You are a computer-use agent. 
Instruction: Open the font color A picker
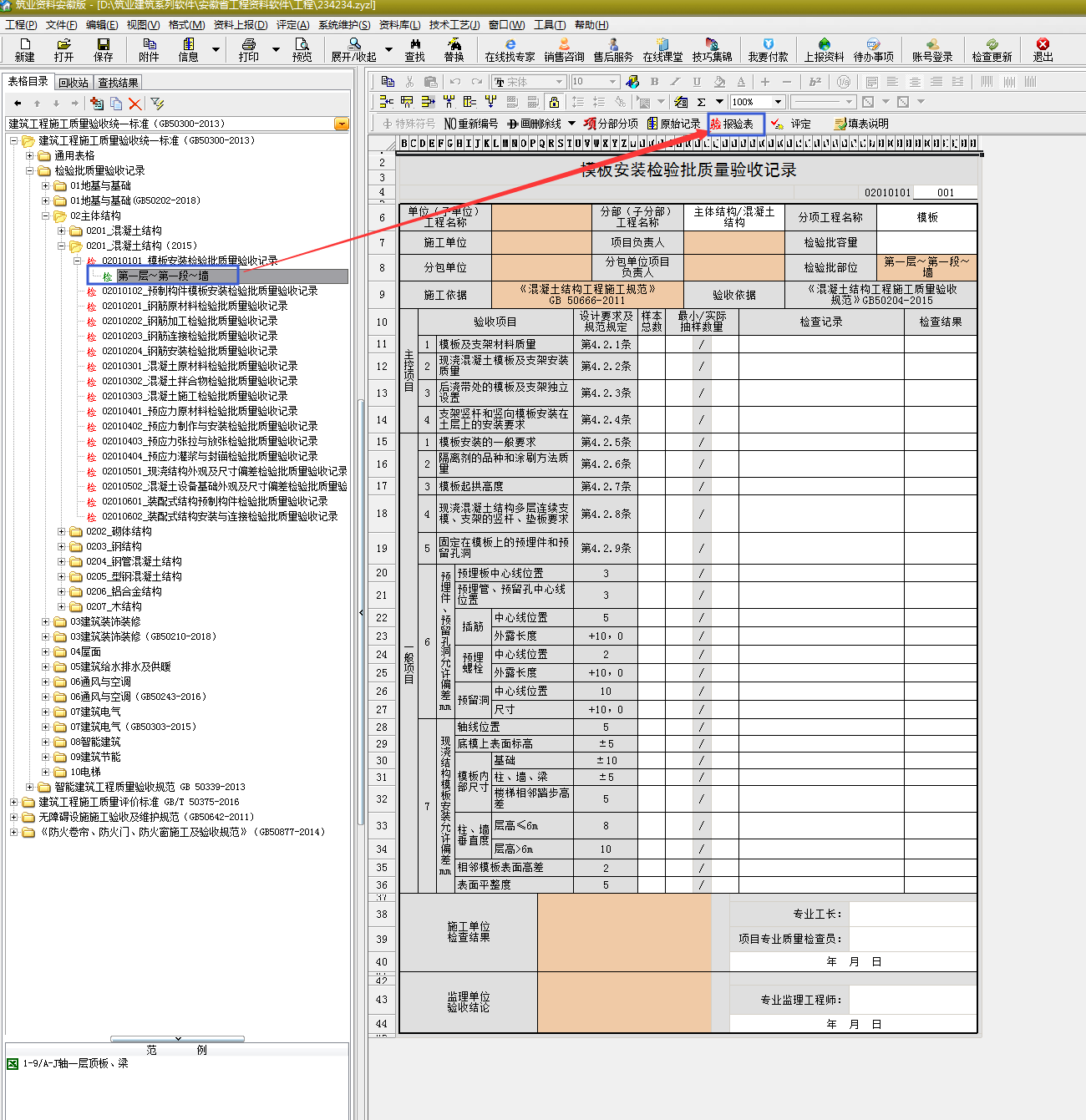pos(741,82)
